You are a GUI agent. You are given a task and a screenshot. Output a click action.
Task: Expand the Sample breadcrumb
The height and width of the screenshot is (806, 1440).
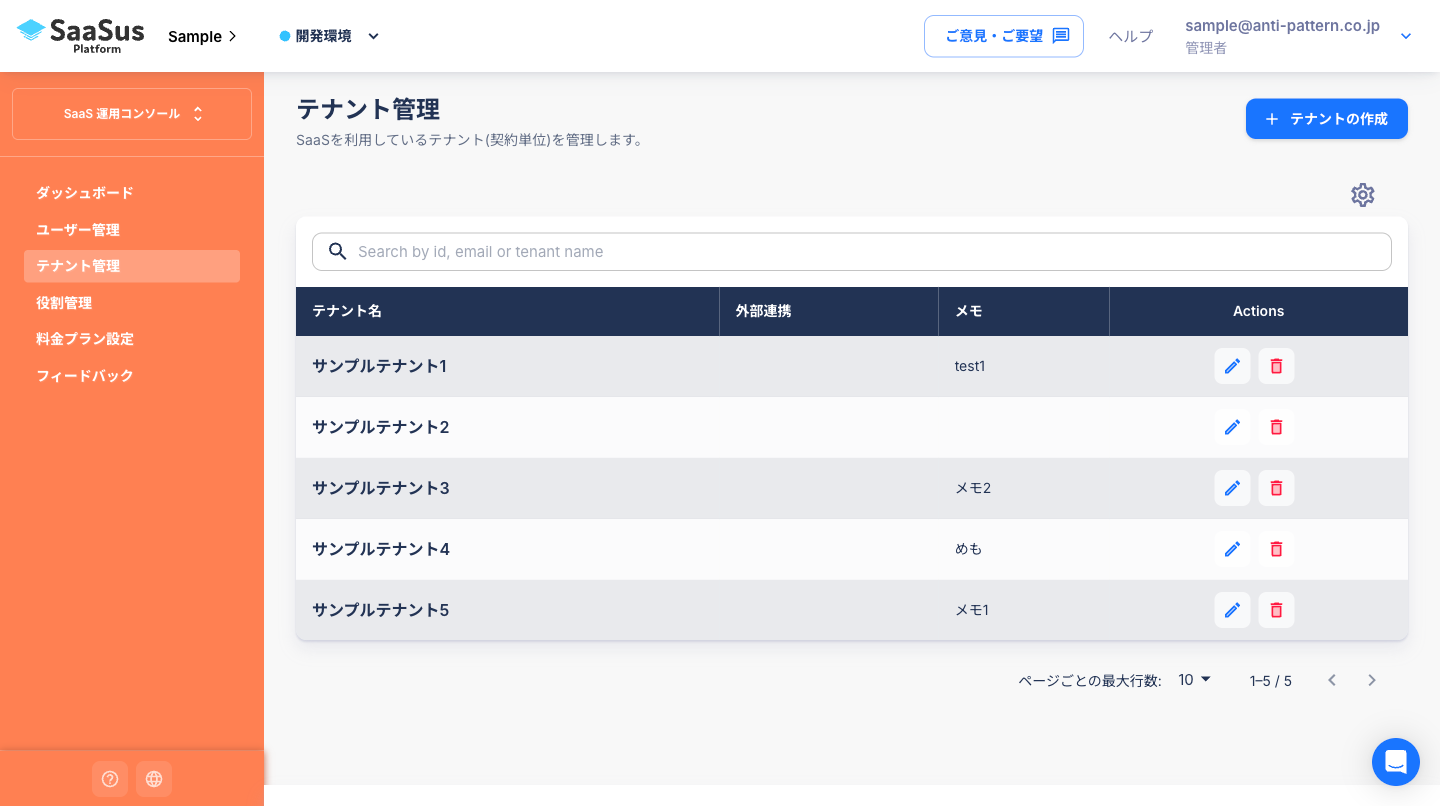[x=203, y=37]
